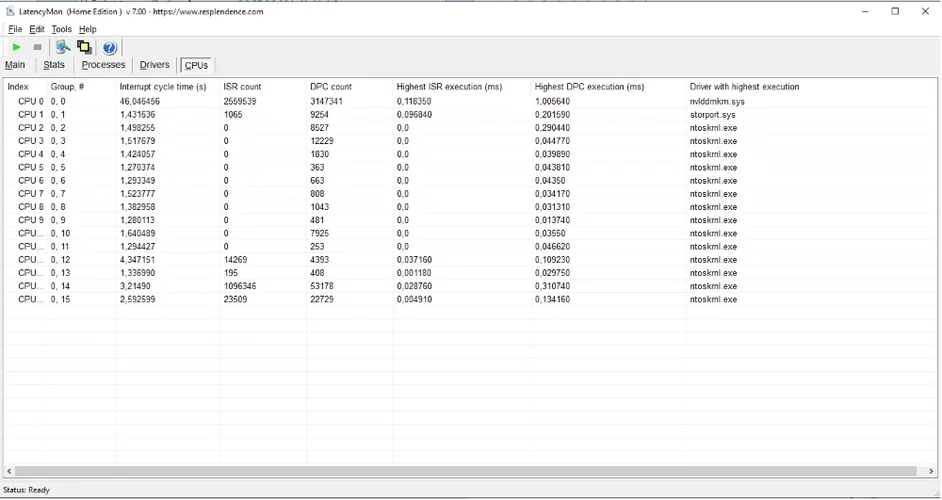Open help via blue question mark icon
This screenshot has height=500, width=942.
click(x=109, y=47)
